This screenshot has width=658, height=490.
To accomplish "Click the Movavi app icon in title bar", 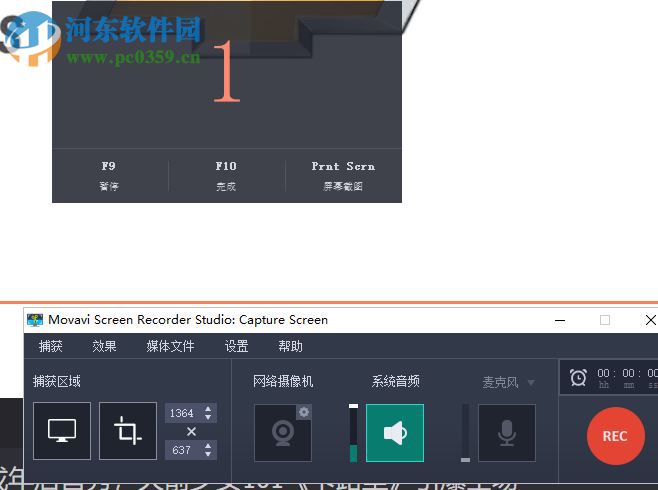I will pyautogui.click(x=35, y=320).
